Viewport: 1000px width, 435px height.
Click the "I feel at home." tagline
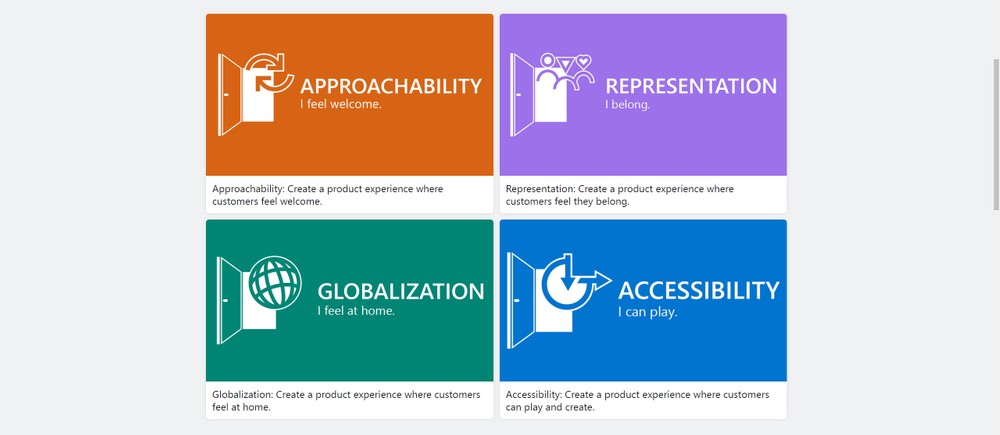[356, 310]
